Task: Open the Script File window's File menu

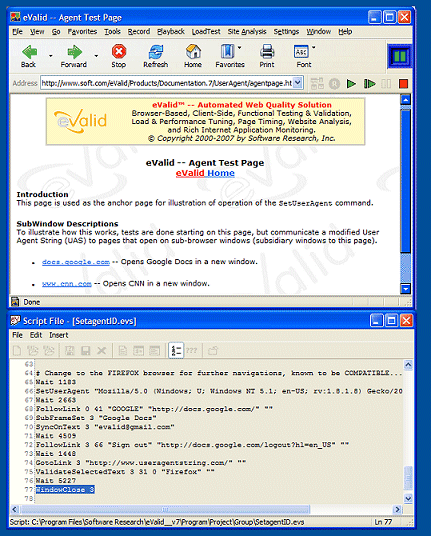Action: (17, 335)
